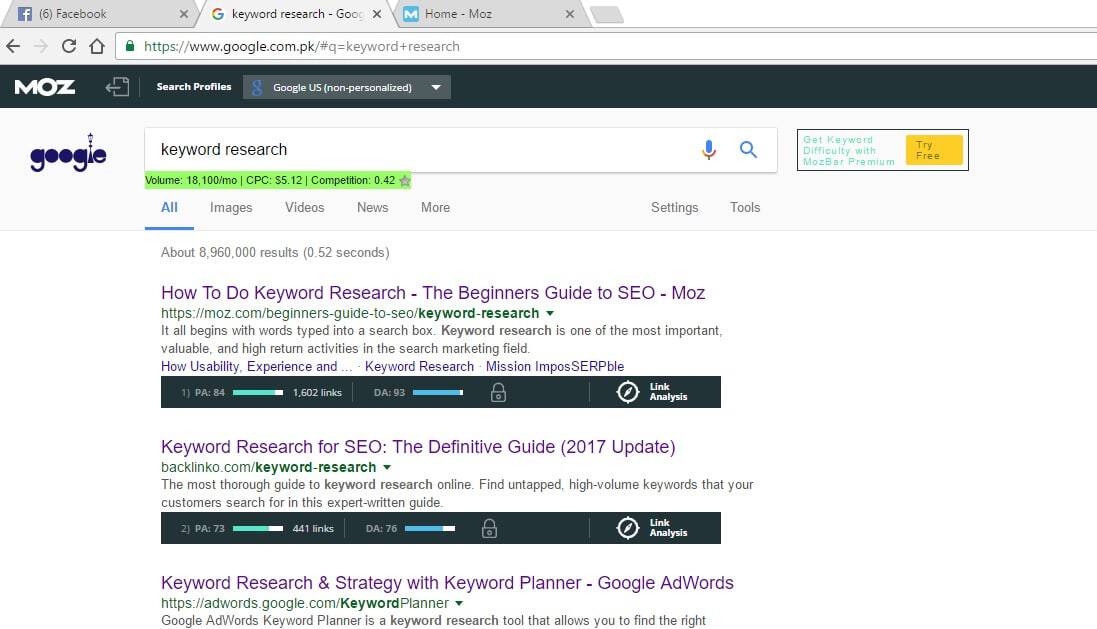Expand the moz.com result URL arrow
The image size is (1097, 629).
tap(550, 313)
